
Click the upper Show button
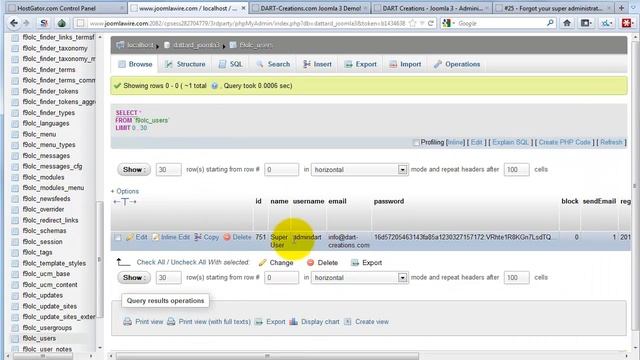click(x=134, y=169)
